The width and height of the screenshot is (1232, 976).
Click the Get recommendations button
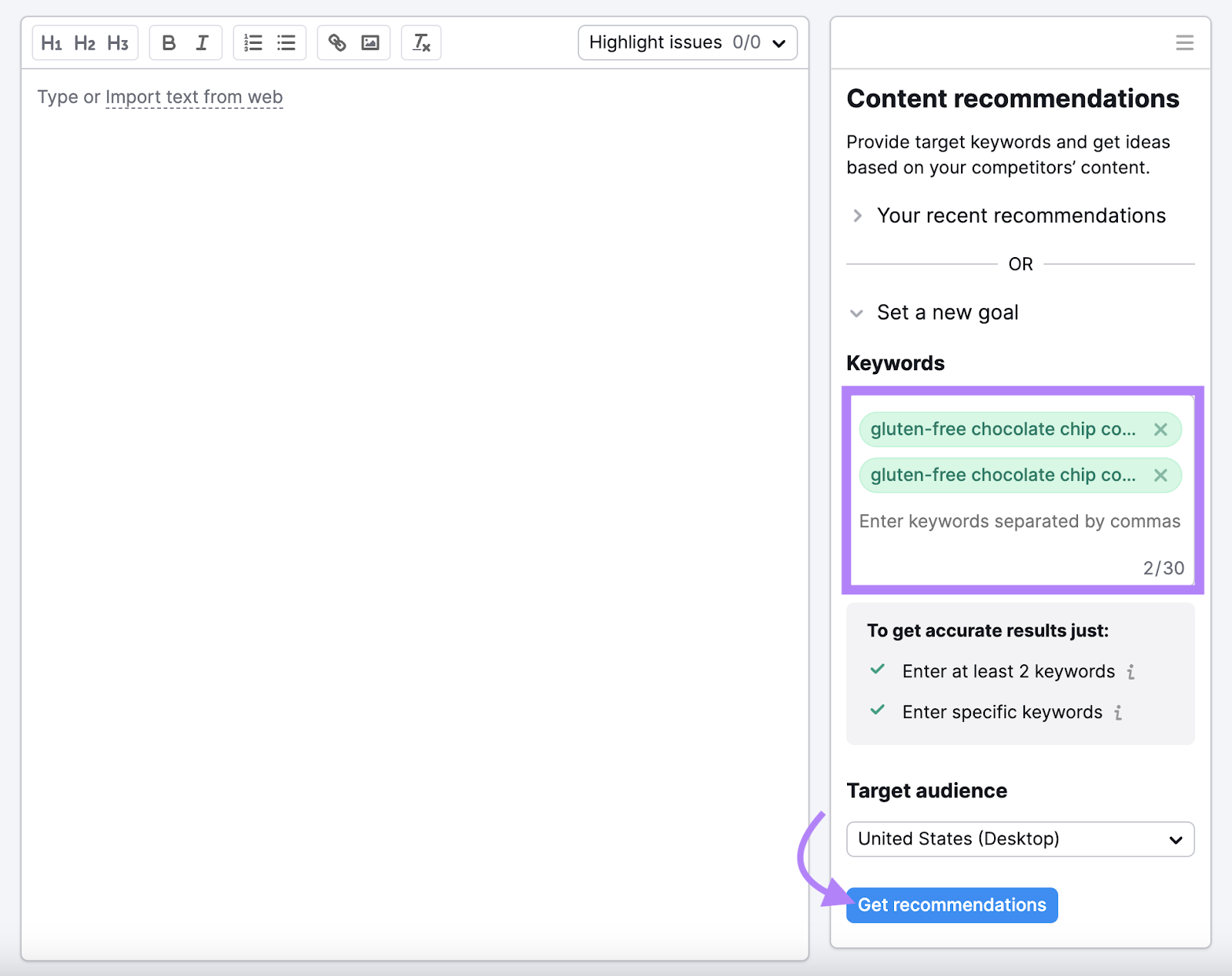click(x=952, y=905)
